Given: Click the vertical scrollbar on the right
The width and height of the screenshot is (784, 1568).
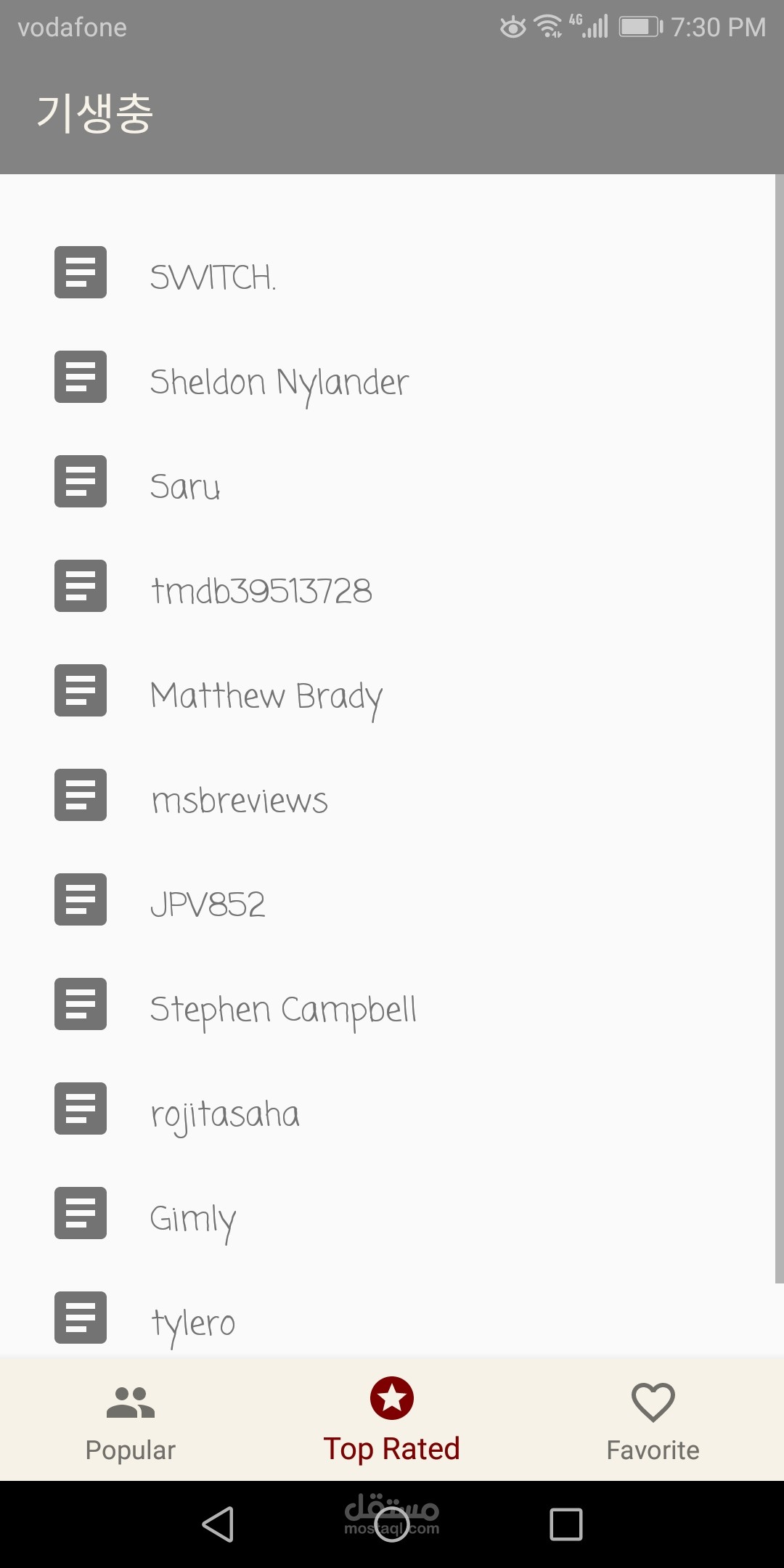Looking at the screenshot, I should point(779,726).
